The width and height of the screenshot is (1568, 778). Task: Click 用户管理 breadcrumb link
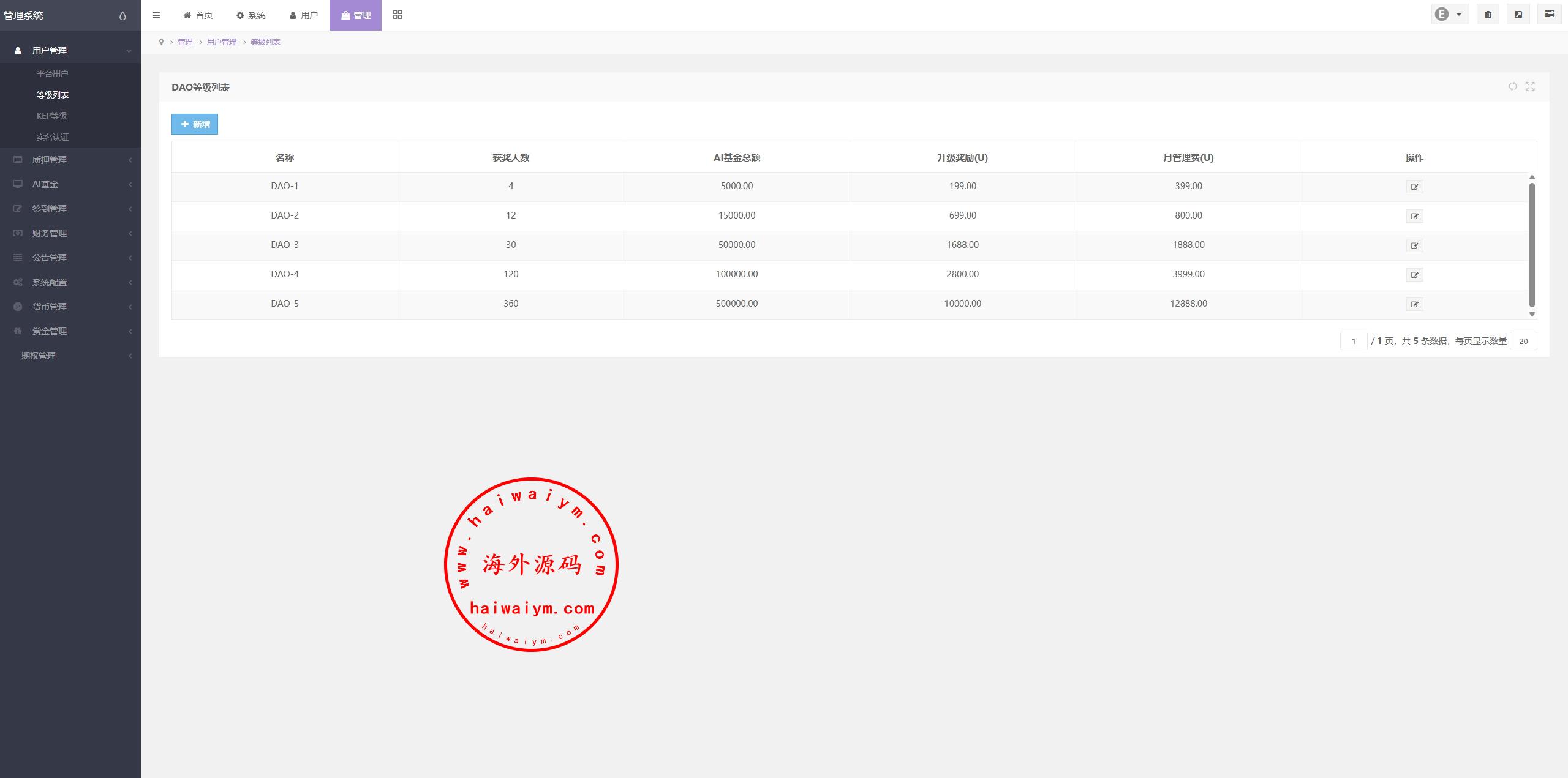click(x=222, y=42)
